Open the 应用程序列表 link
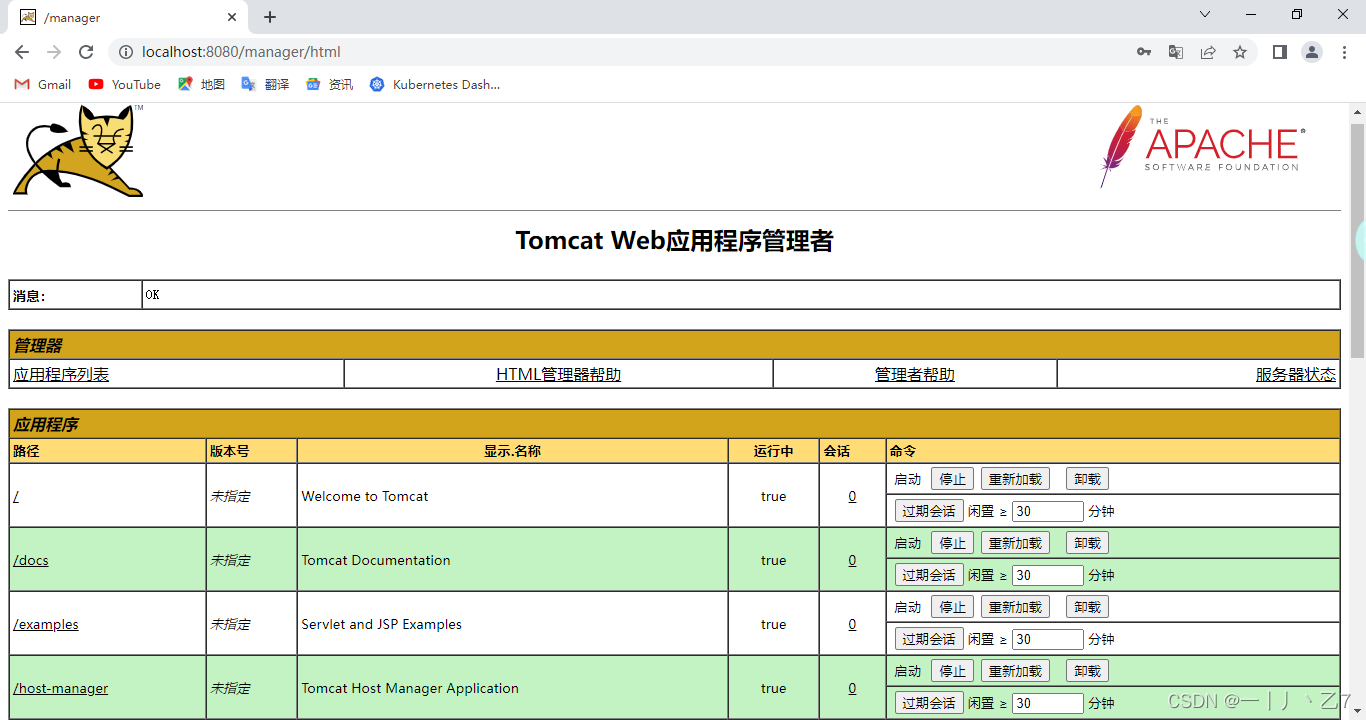Screen dimensions: 1366x720 [x=61, y=374]
